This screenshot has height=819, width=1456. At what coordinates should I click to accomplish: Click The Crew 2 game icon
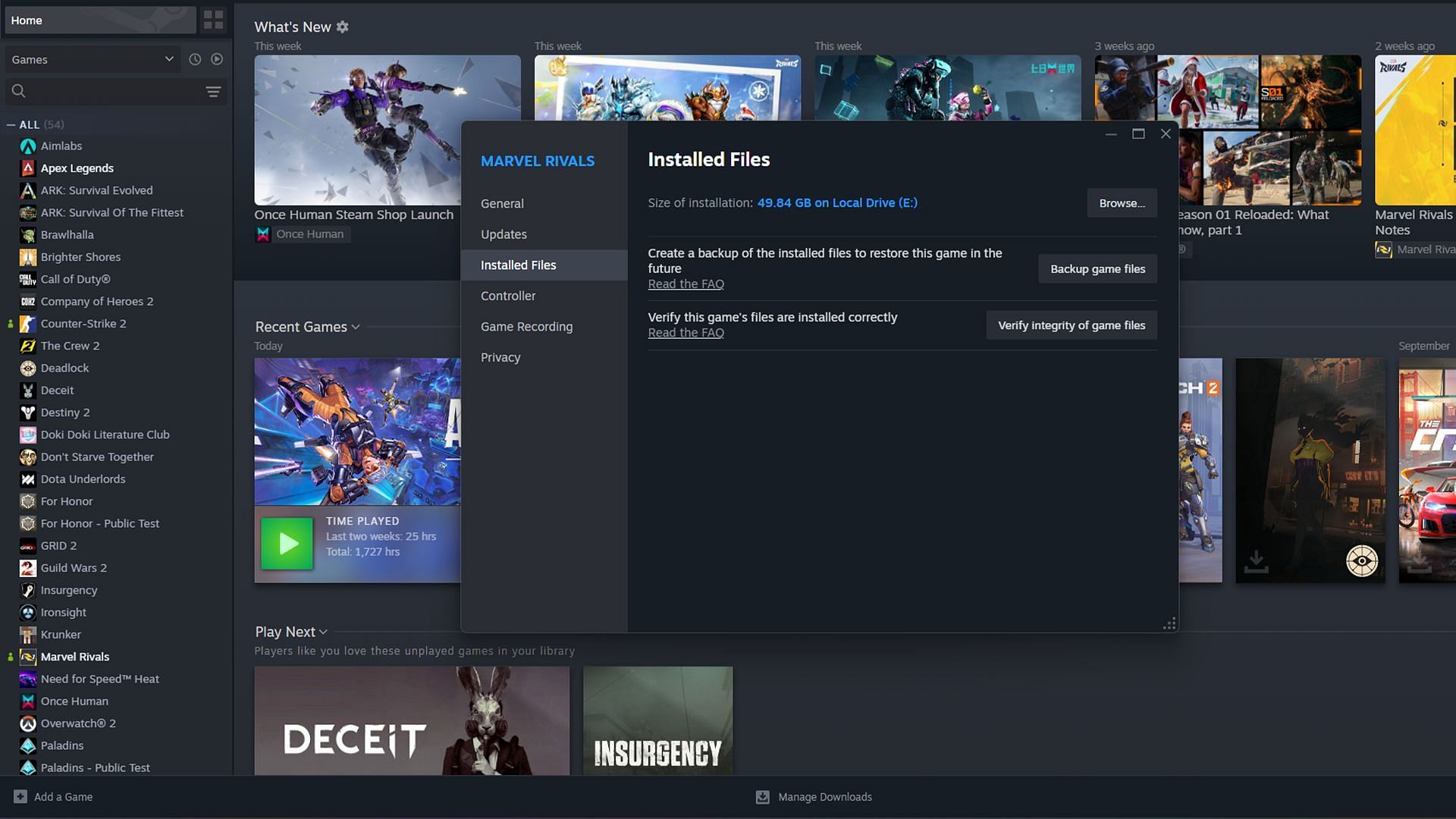click(x=28, y=346)
